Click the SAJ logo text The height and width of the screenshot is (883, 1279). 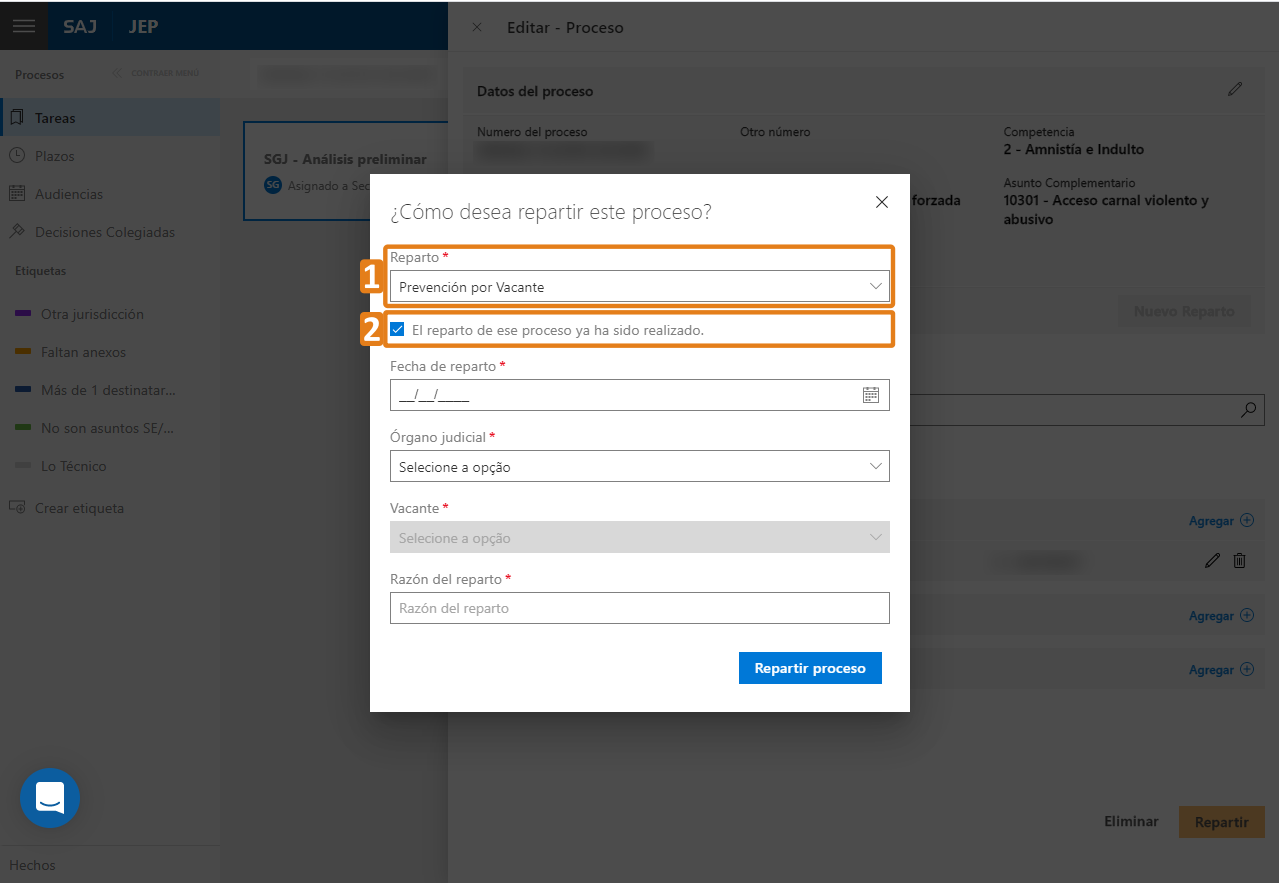80,26
